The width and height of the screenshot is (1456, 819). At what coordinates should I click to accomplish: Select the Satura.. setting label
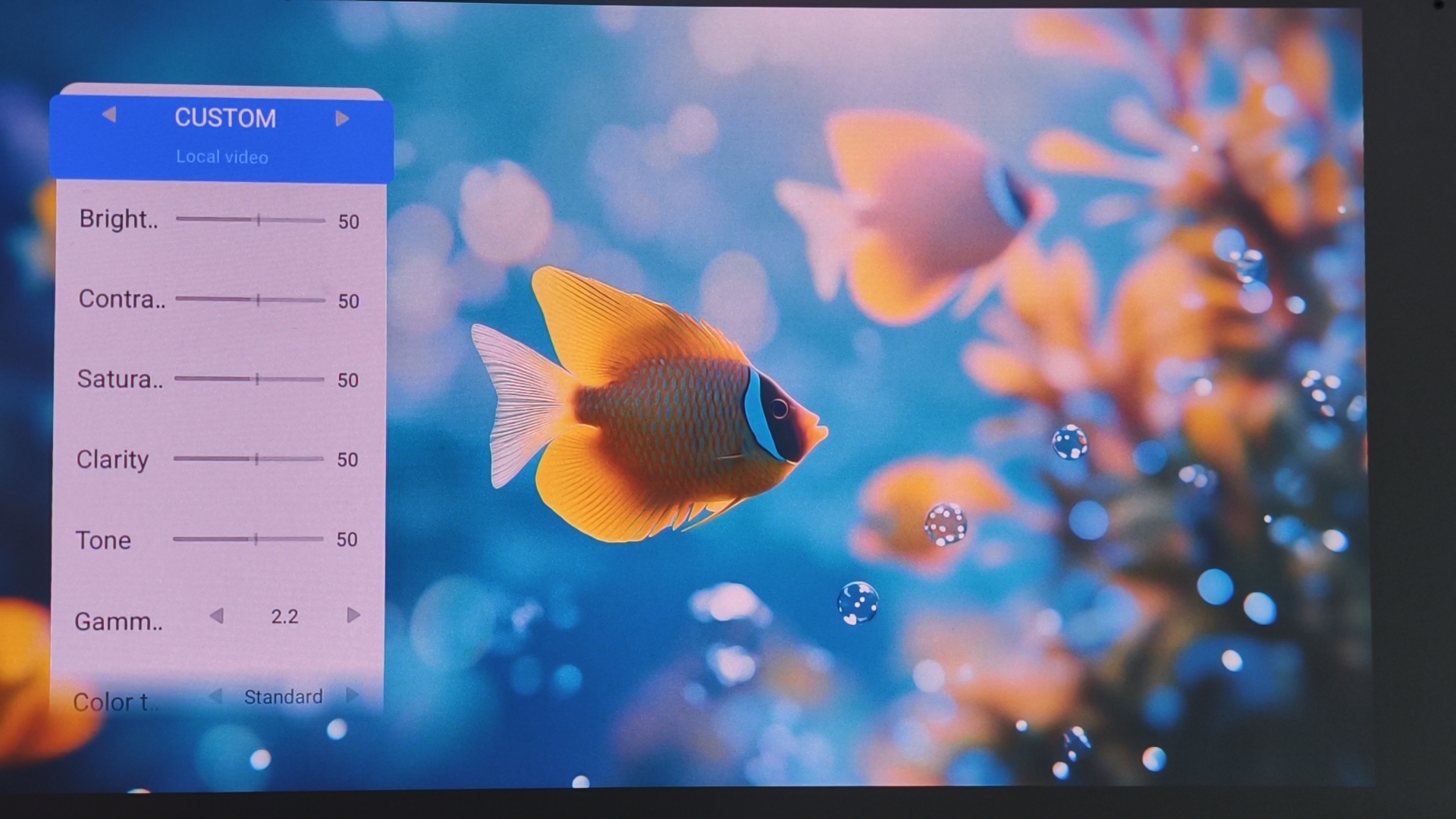(120, 378)
